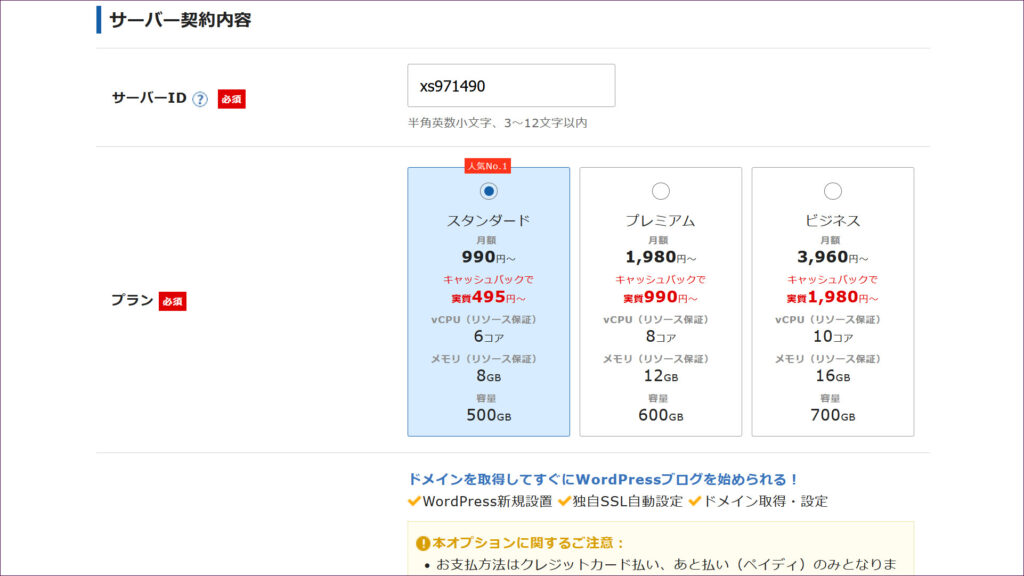1024x576 pixels.
Task: Click the ドメインを取得してすぐに WordPress heading
Action: pos(604,479)
